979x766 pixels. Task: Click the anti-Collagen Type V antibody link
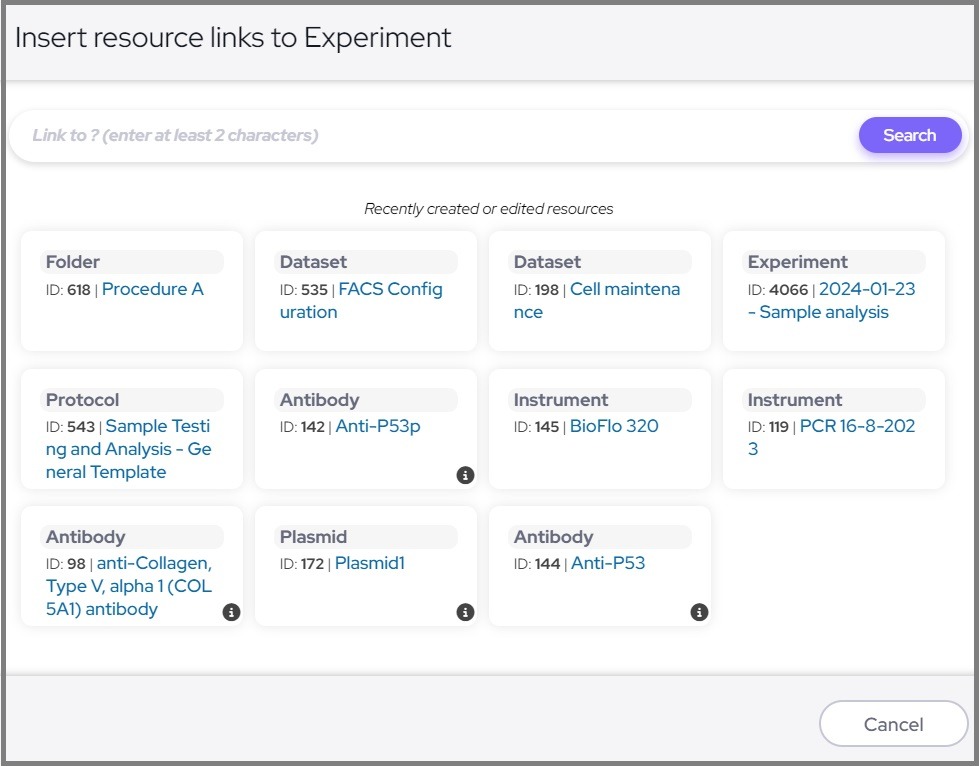(153, 564)
